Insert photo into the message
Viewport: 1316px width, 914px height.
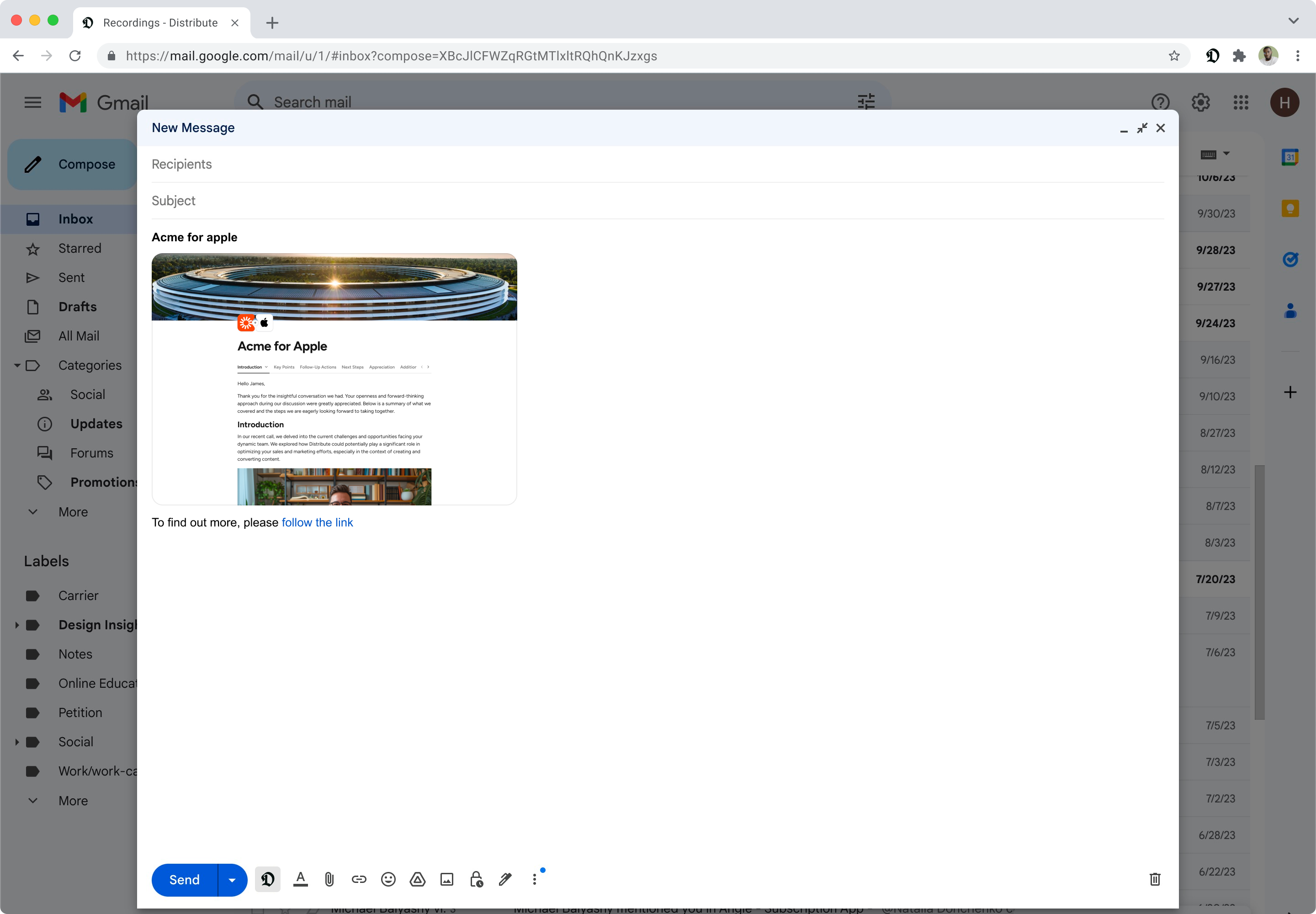447,879
